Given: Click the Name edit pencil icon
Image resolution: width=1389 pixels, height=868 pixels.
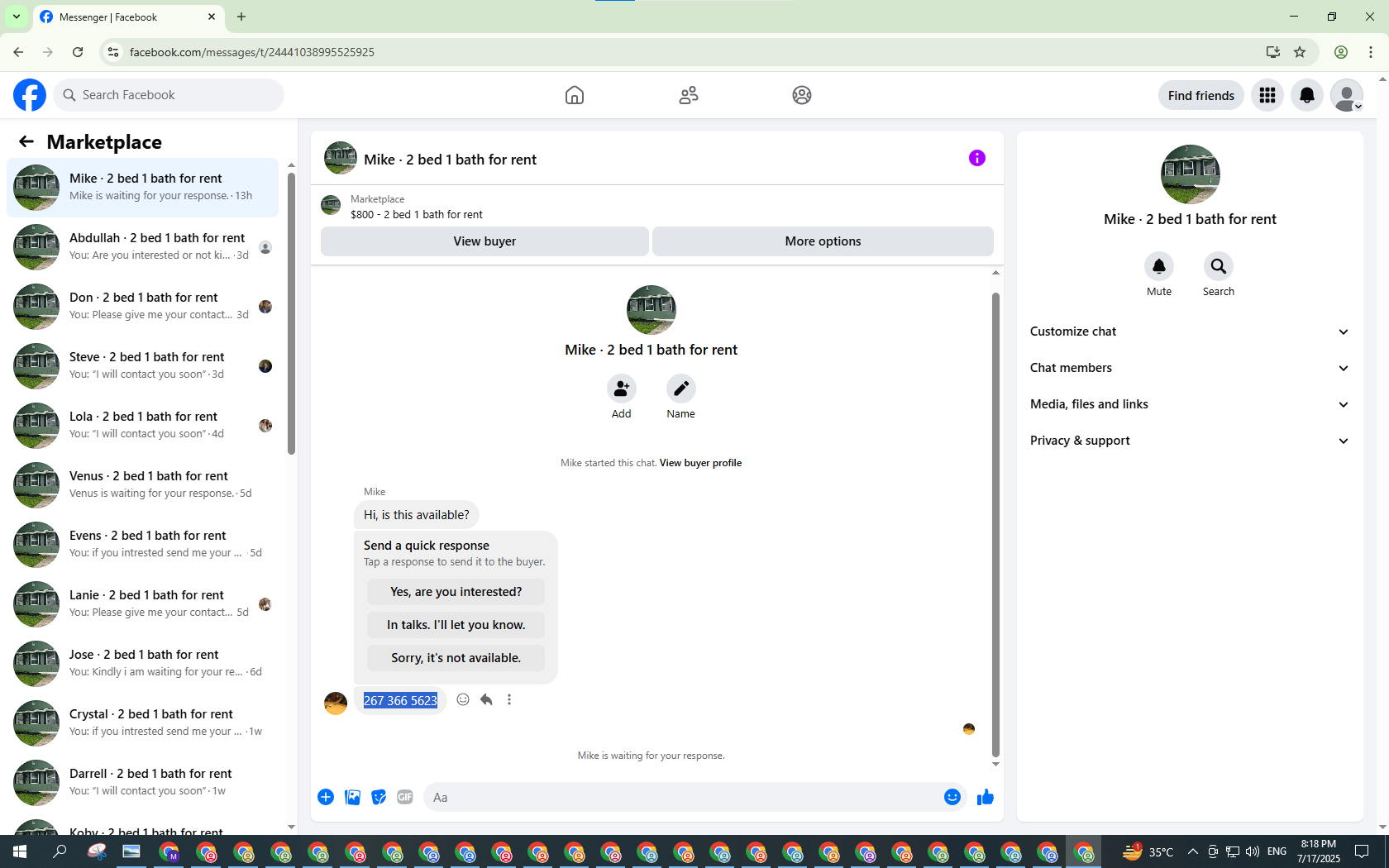Looking at the screenshot, I should coord(681,389).
